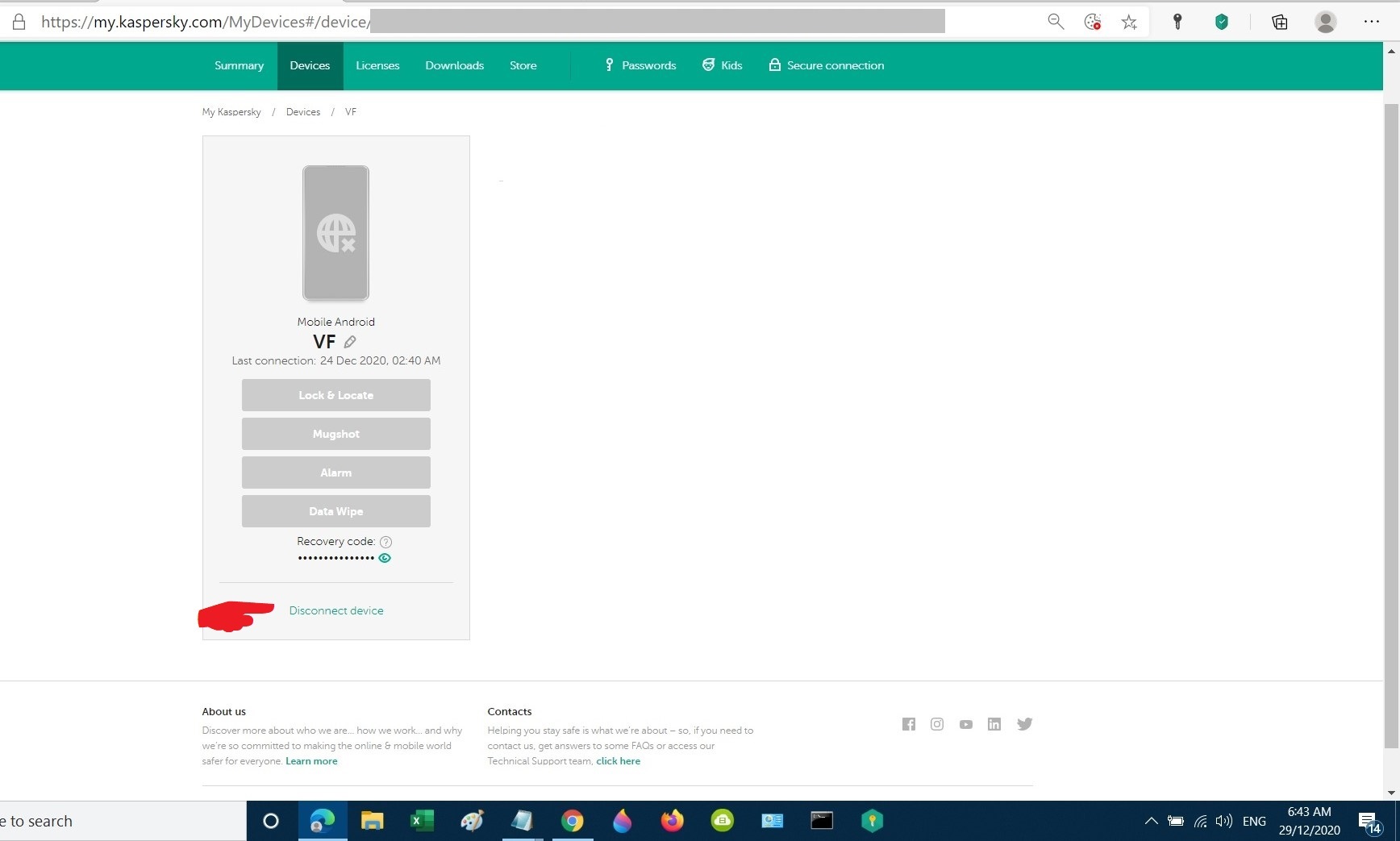Open Google Chrome from the taskbar
The height and width of the screenshot is (841, 1400).
point(573,821)
